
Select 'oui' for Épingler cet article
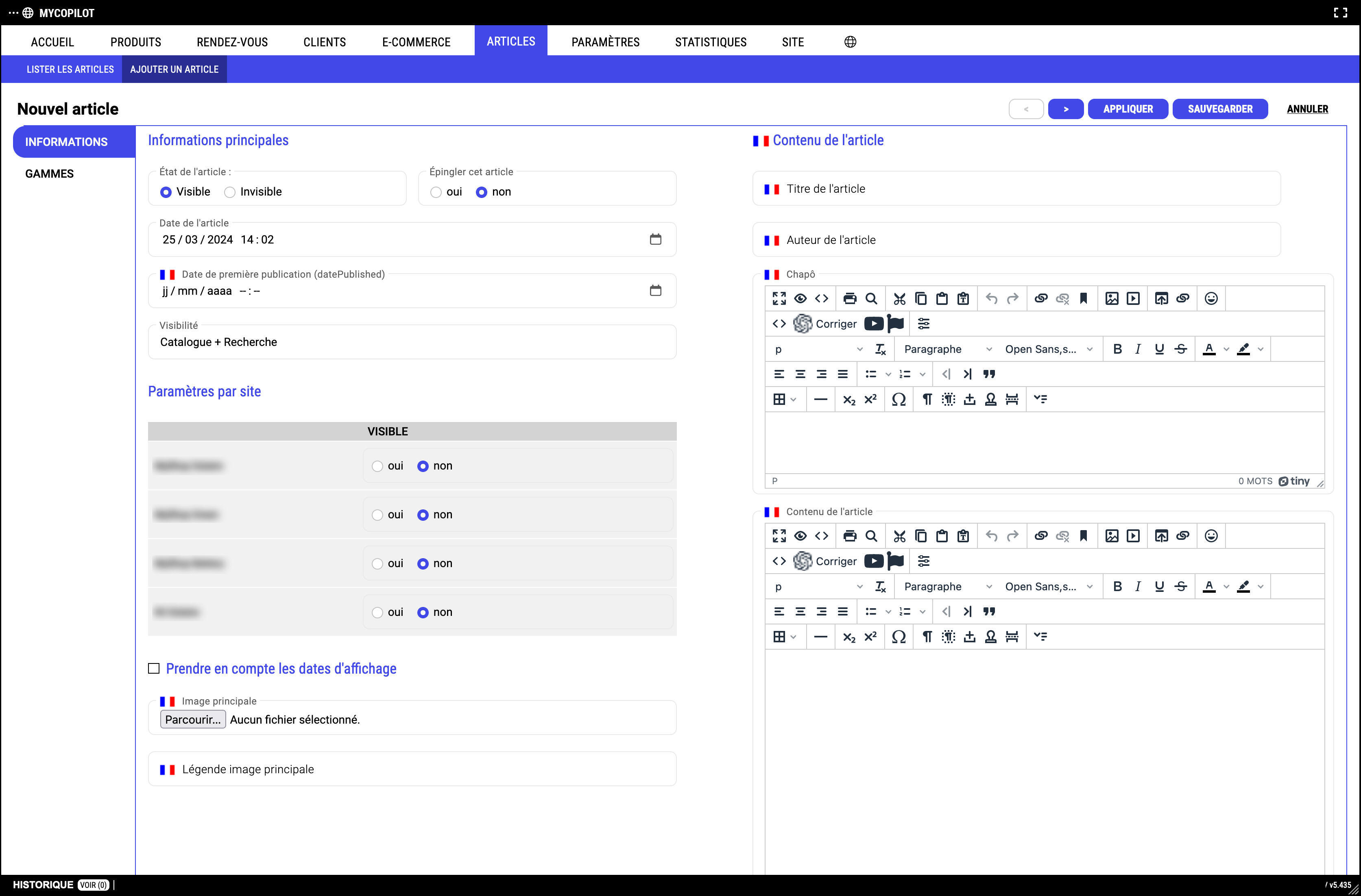[x=436, y=192]
